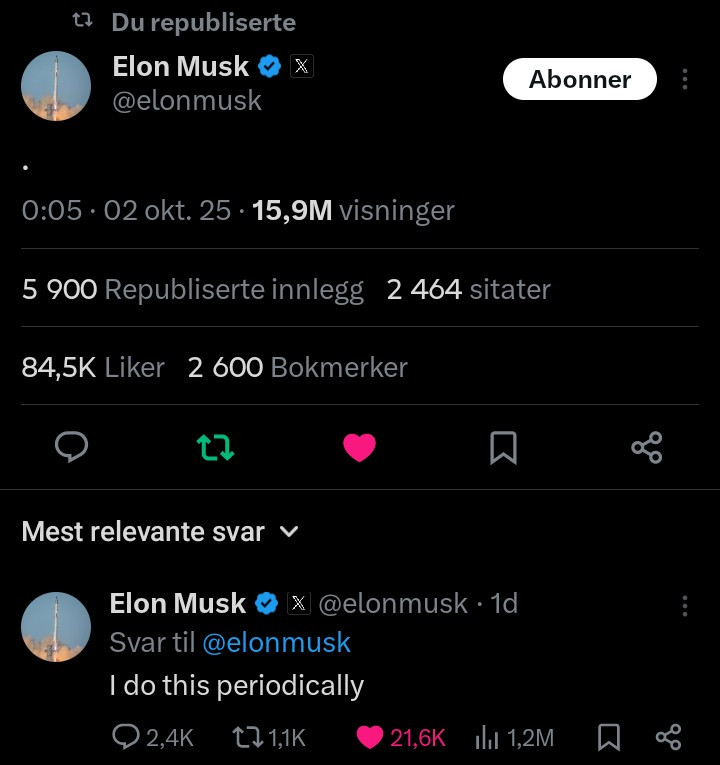Viewport: 720px width, 765px height.
Task: Bookmark the reply post
Action: coord(607,738)
